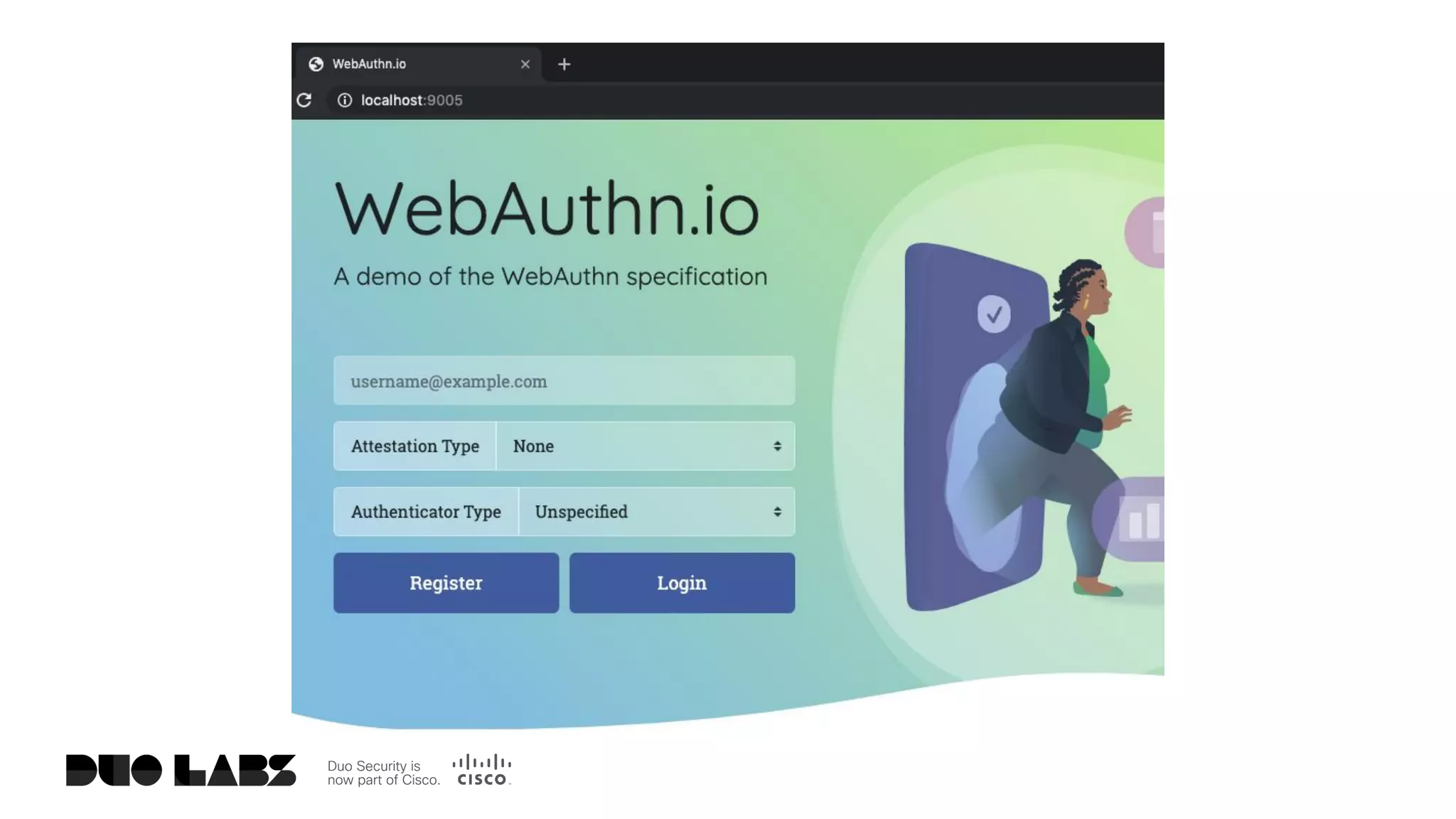The image size is (1456, 819).
Task: Click the Cisco logo
Action: click(x=482, y=770)
